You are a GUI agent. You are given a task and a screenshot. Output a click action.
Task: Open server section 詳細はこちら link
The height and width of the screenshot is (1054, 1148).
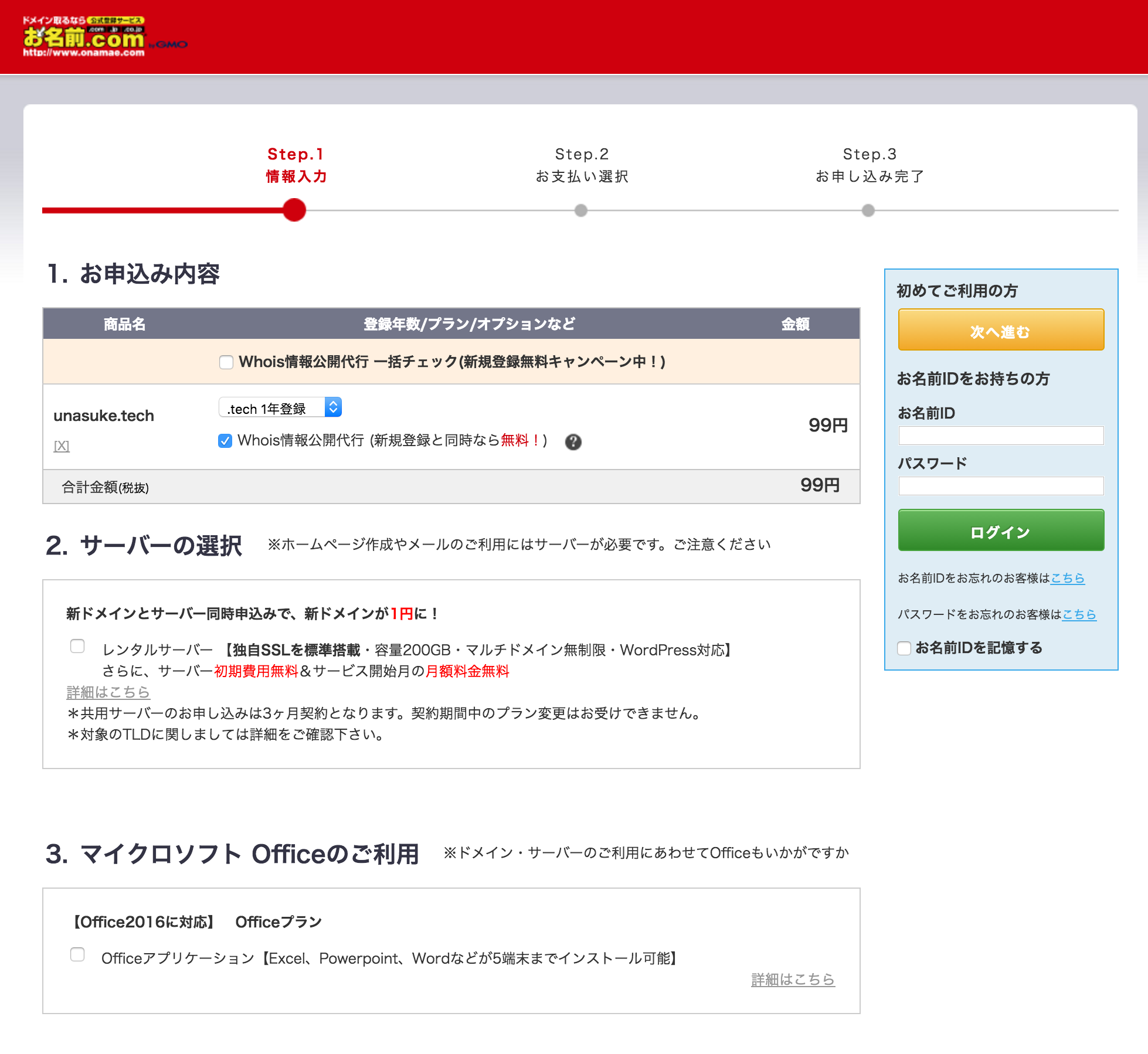pos(108,692)
